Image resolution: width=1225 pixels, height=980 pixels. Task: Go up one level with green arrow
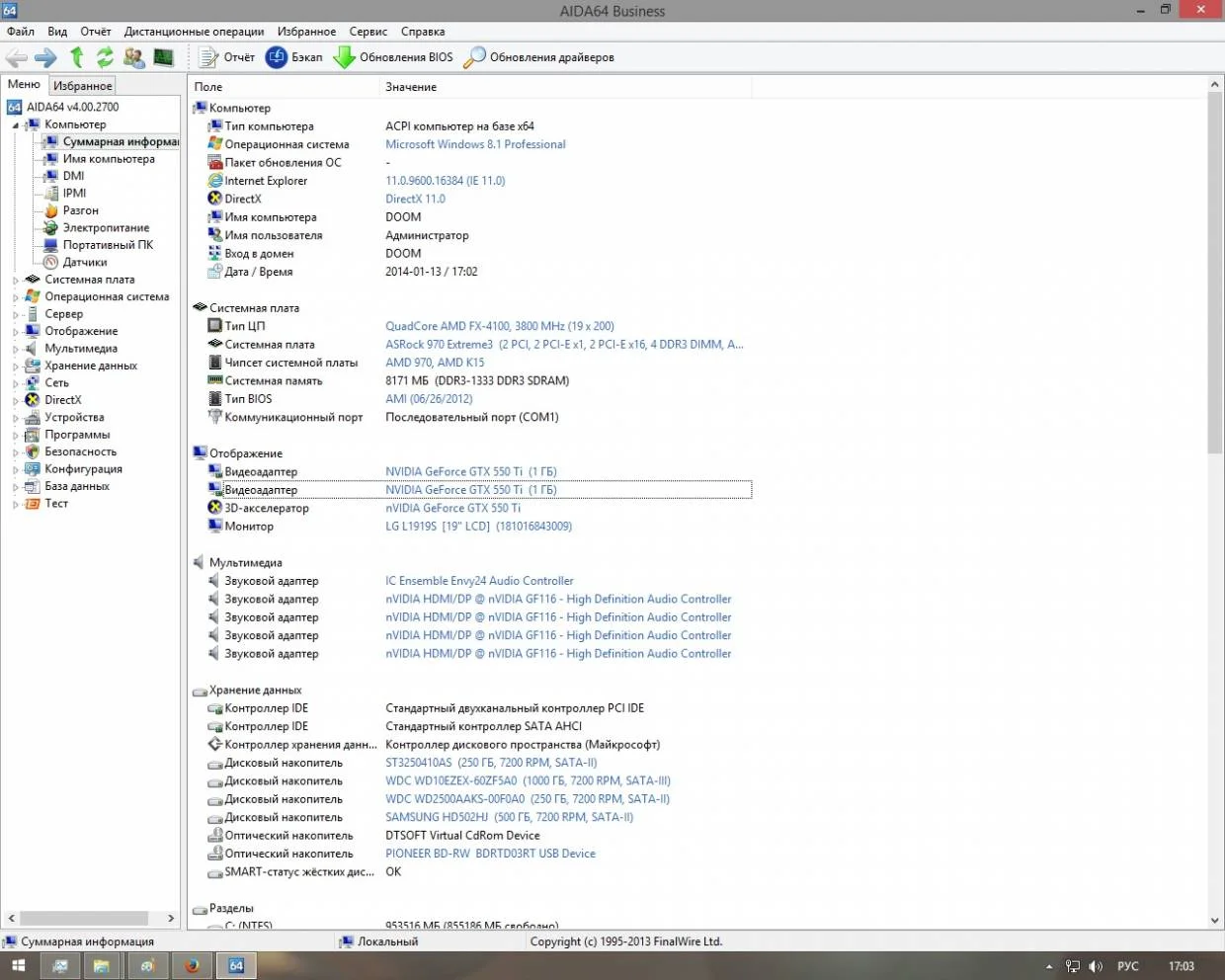click(x=77, y=57)
